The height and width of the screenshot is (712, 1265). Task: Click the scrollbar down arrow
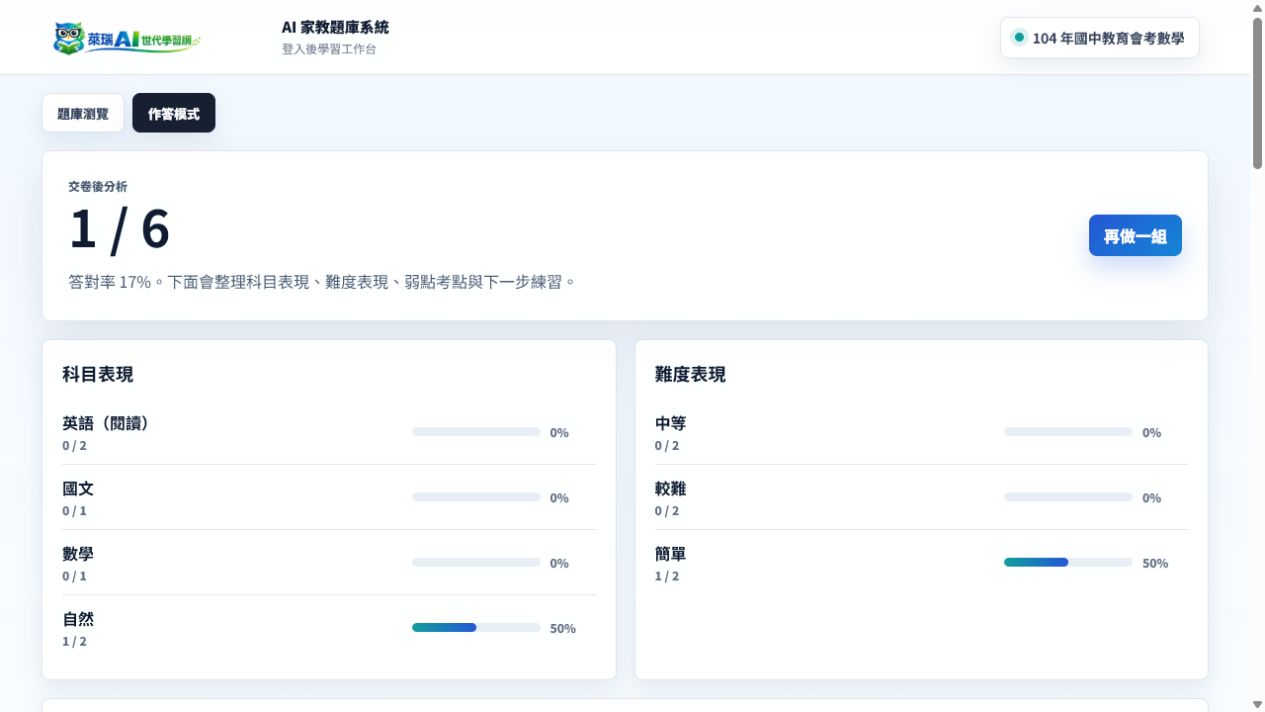coord(1257,704)
